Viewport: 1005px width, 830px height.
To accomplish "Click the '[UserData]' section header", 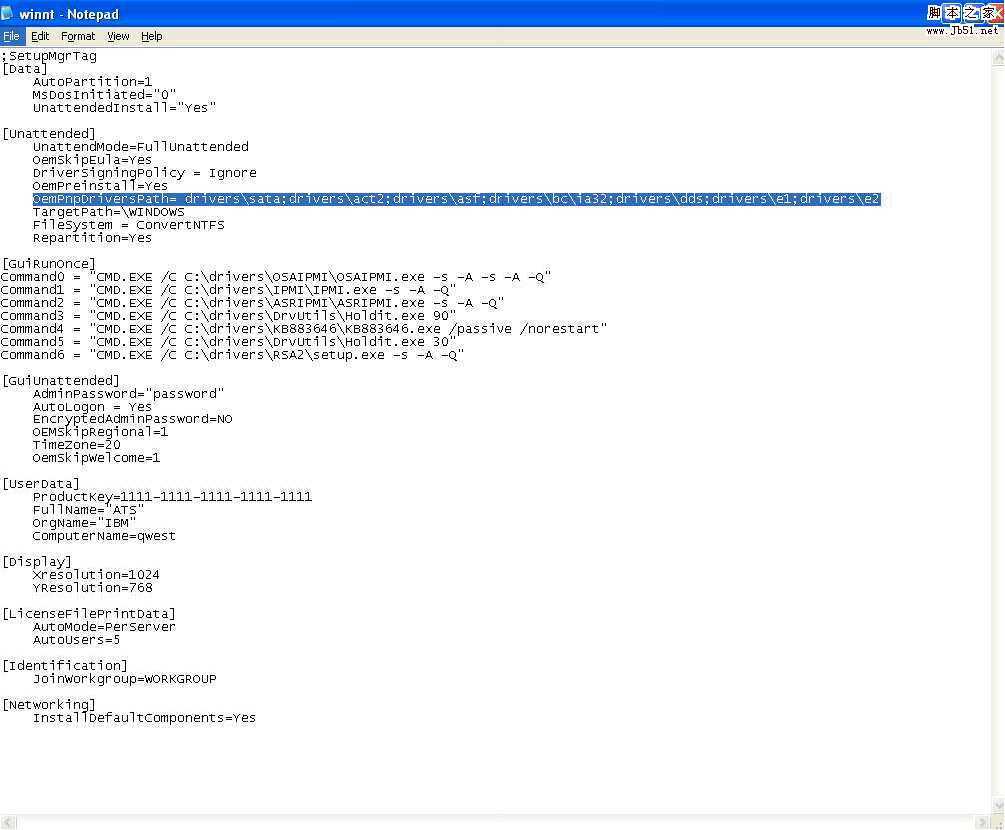I will (41, 484).
